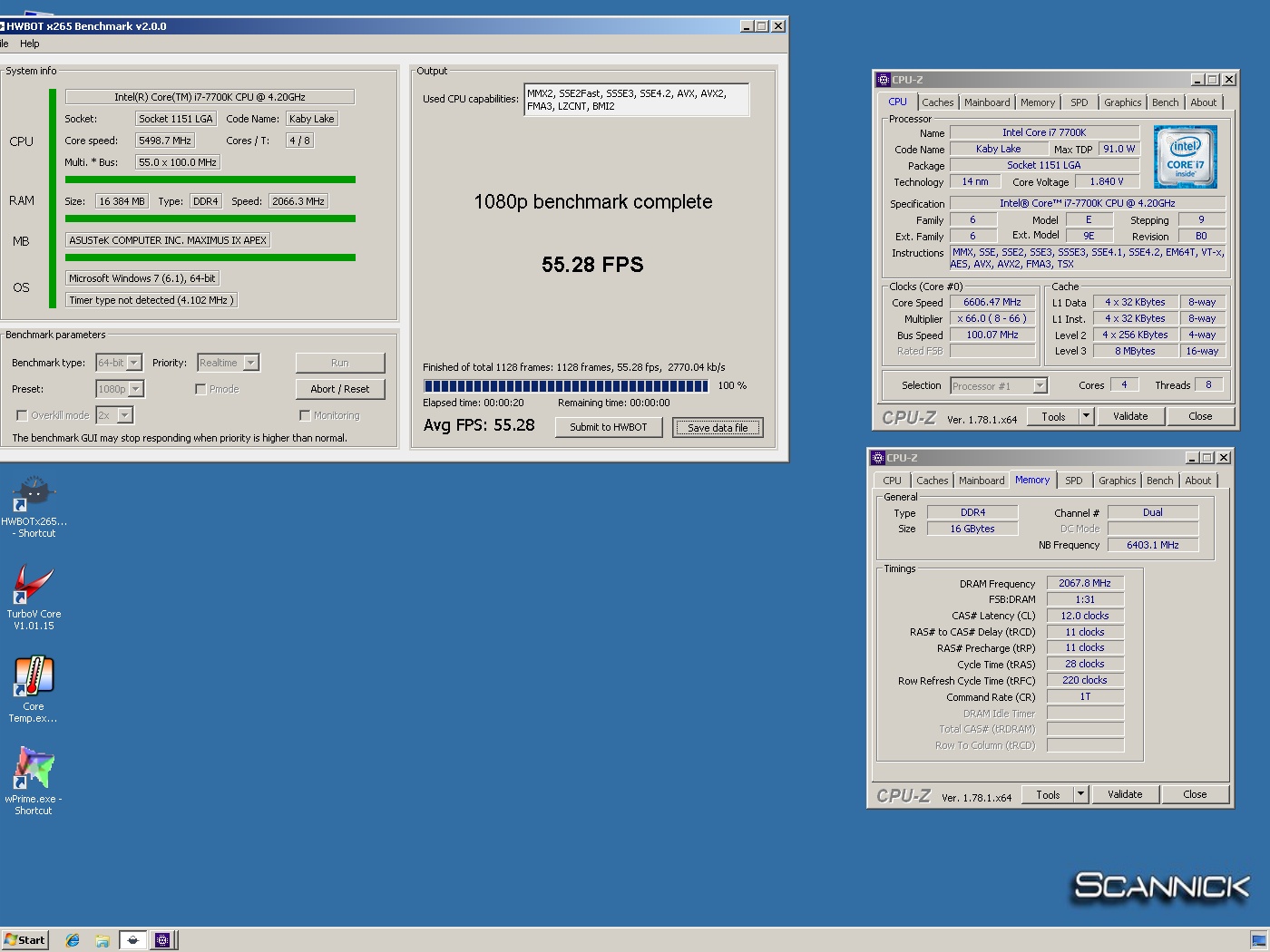The image size is (1270, 952).
Task: Click Tools button in upper CPU-Z
Action: pos(1053,417)
